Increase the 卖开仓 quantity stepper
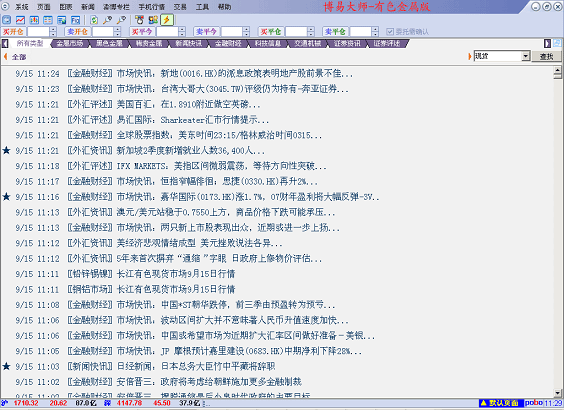The image size is (564, 410). click(x=118, y=29)
